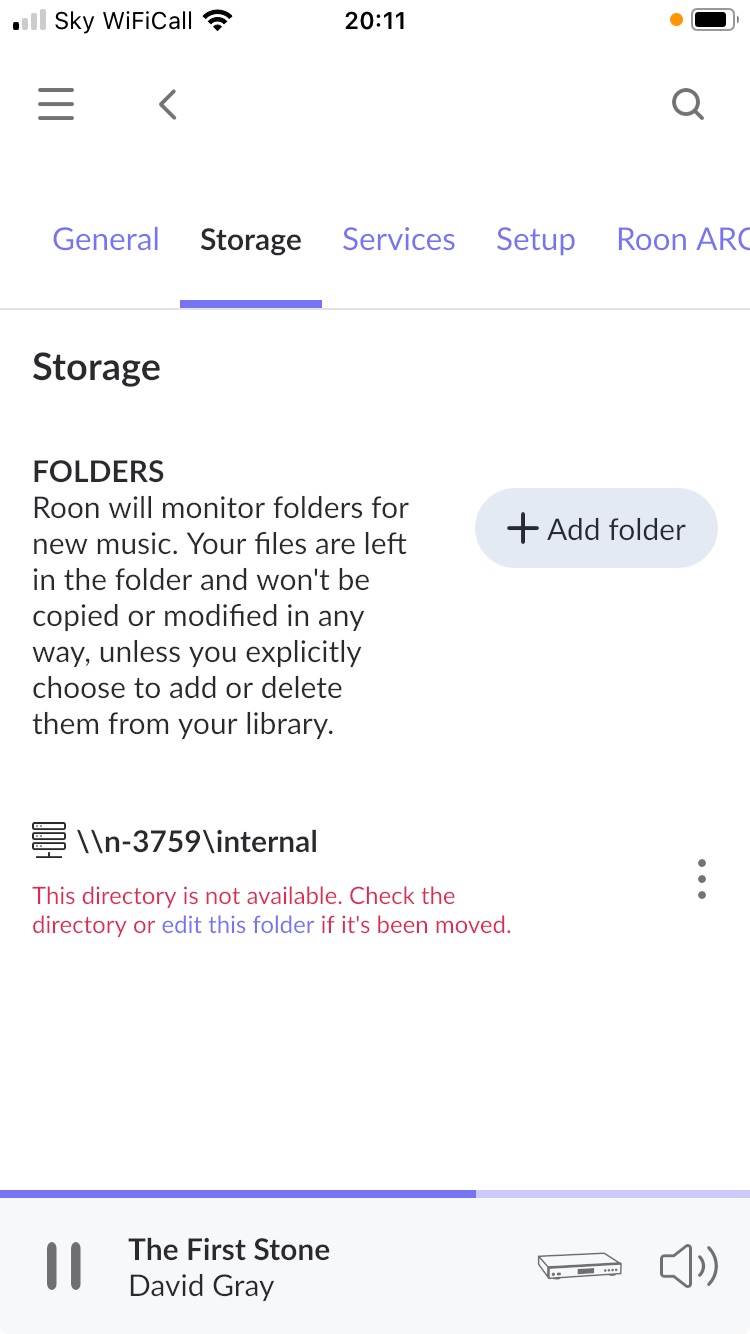Tap the back arrow chevron
Viewport: 750px width, 1334px height.
click(168, 104)
